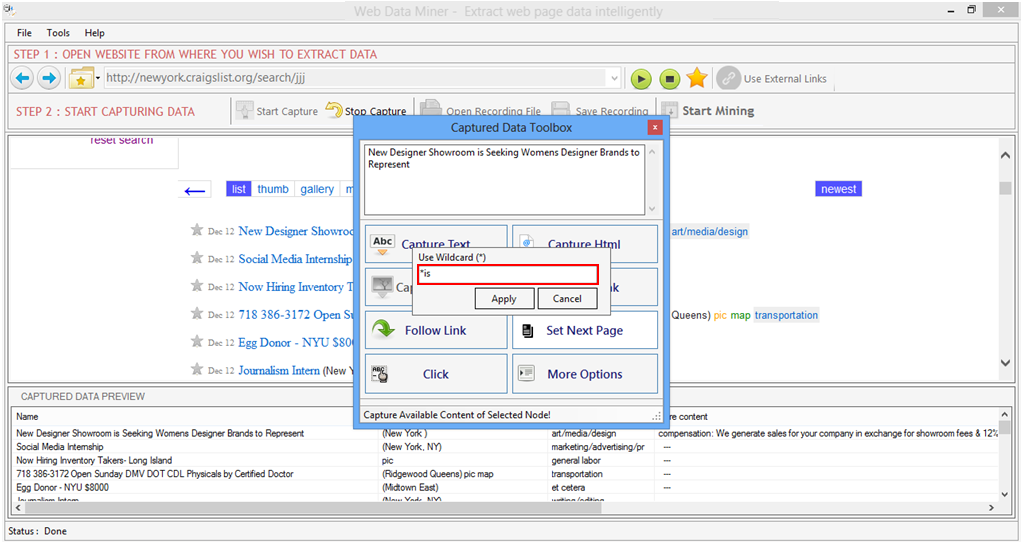Open the File menu

click(24, 33)
